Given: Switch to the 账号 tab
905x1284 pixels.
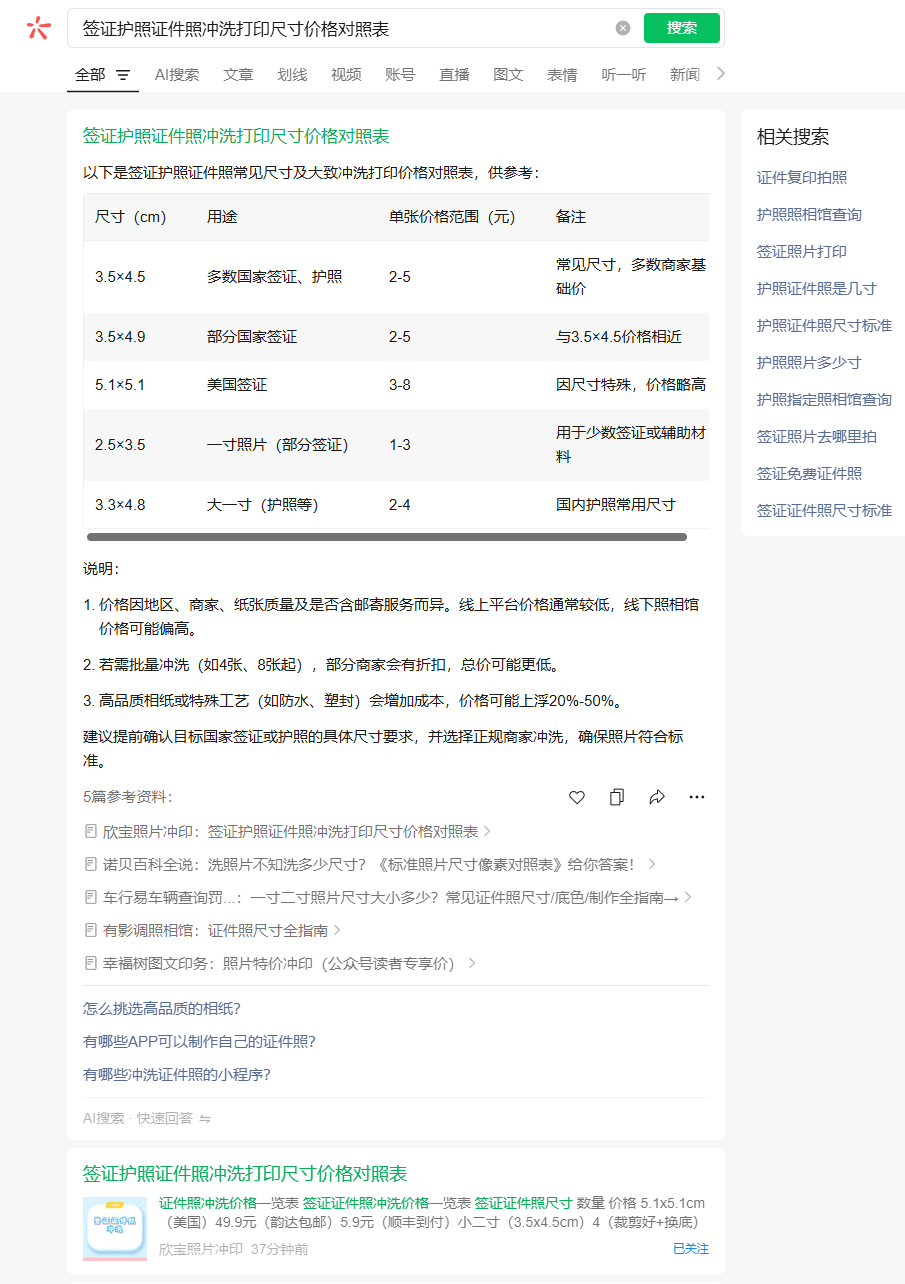Looking at the screenshot, I should pyautogui.click(x=400, y=74).
